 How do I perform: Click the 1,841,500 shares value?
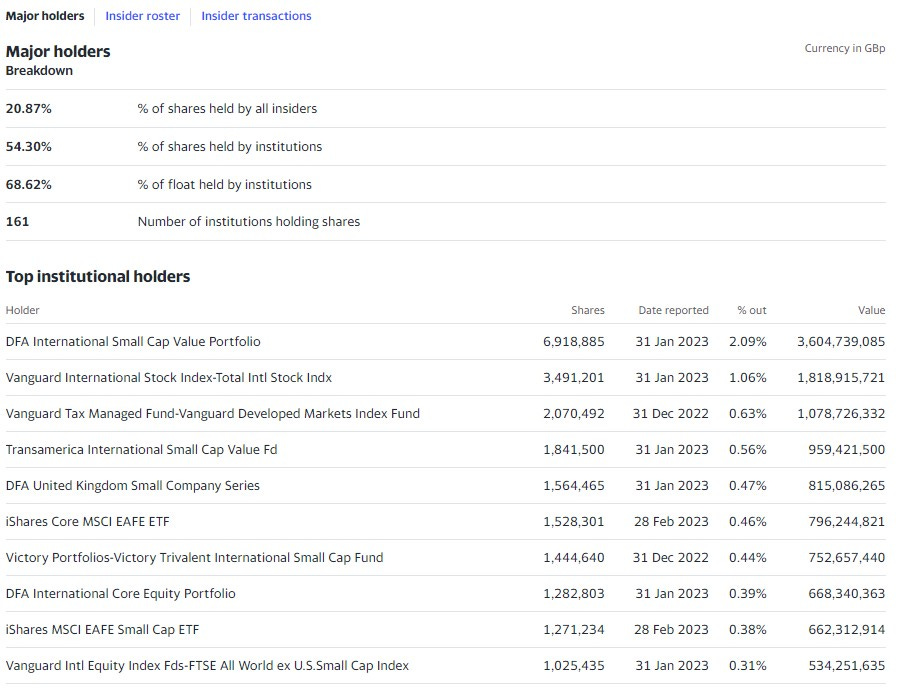tap(573, 449)
